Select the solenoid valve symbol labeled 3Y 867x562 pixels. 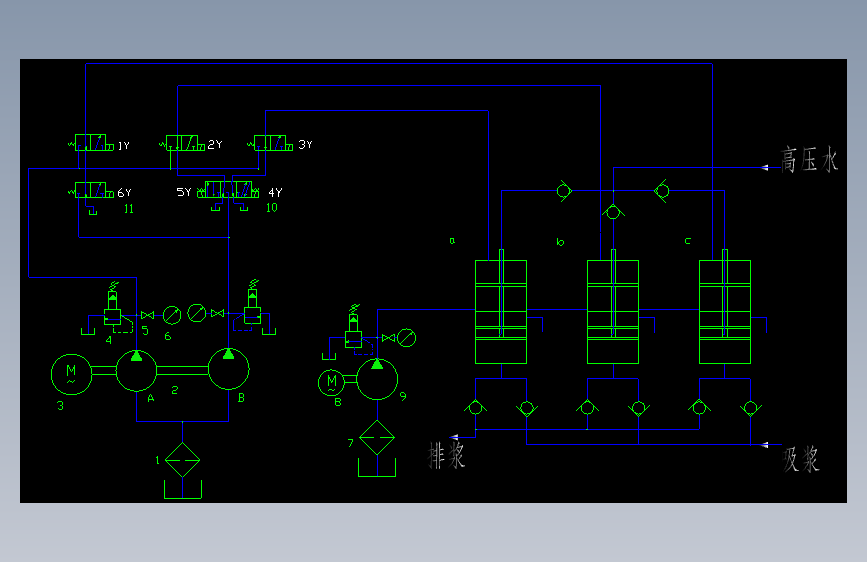[x=270, y=143]
